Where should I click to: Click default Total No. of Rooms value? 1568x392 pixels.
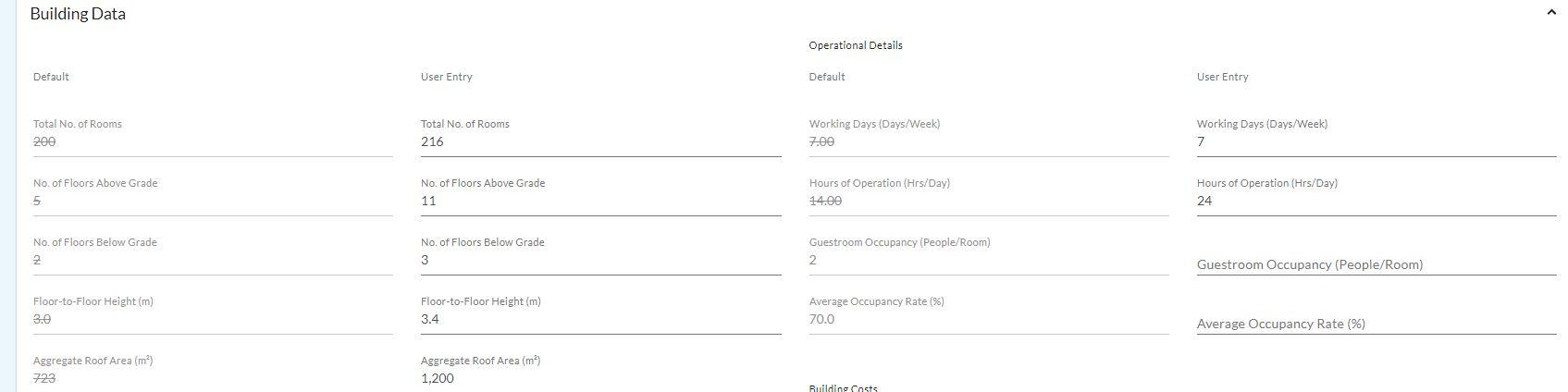pos(44,142)
